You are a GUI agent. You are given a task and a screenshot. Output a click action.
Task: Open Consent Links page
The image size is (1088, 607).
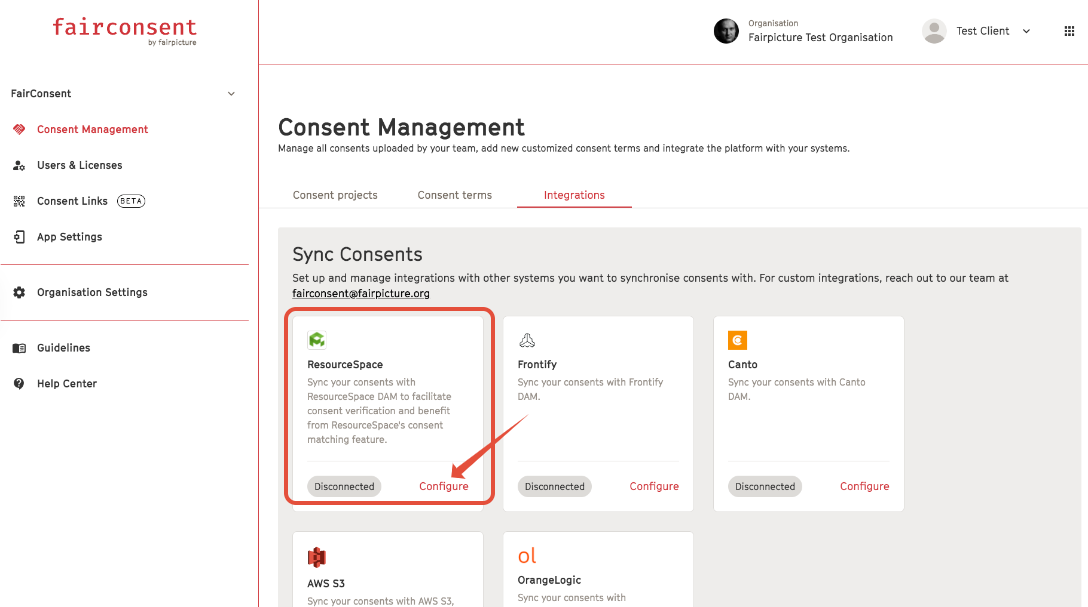[x=72, y=201]
